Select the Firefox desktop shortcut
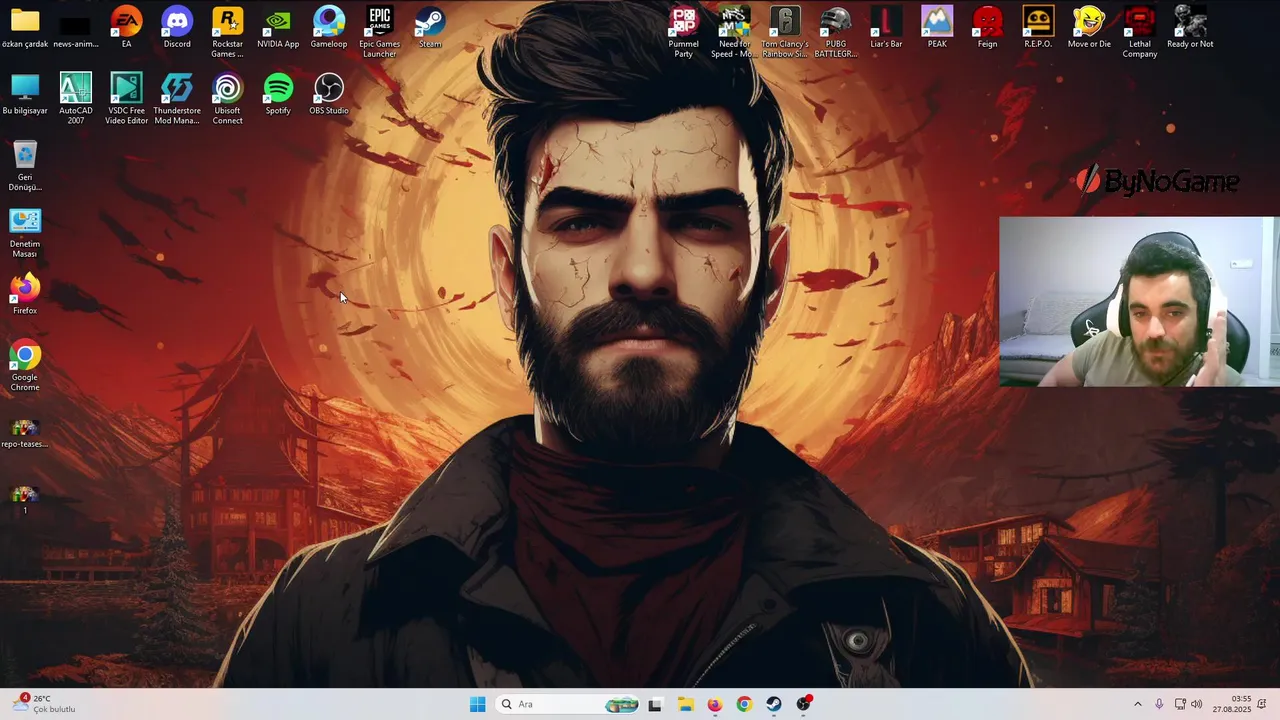Viewport: 1280px width, 720px height. (25, 294)
